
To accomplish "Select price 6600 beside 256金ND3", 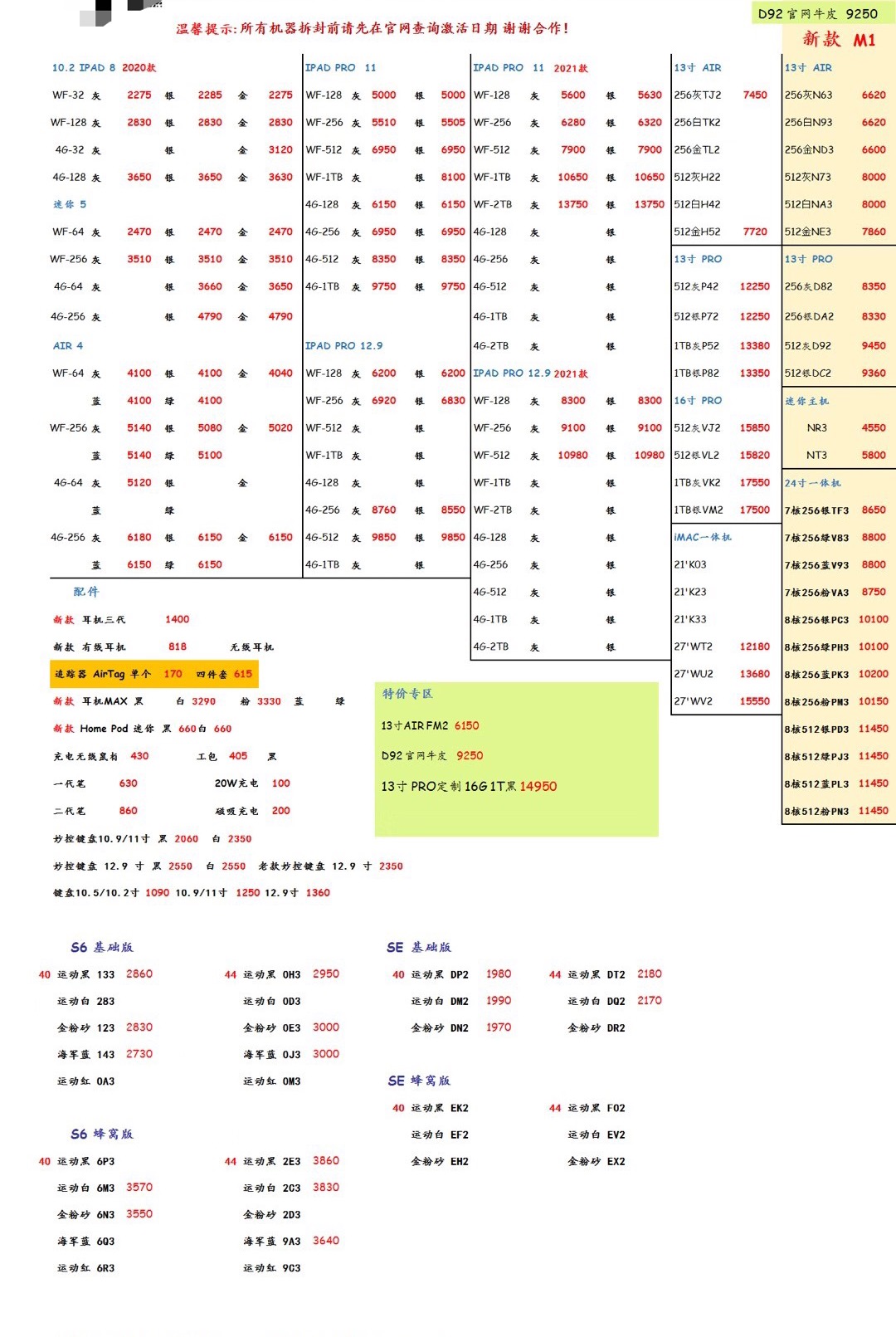I will pos(874,149).
